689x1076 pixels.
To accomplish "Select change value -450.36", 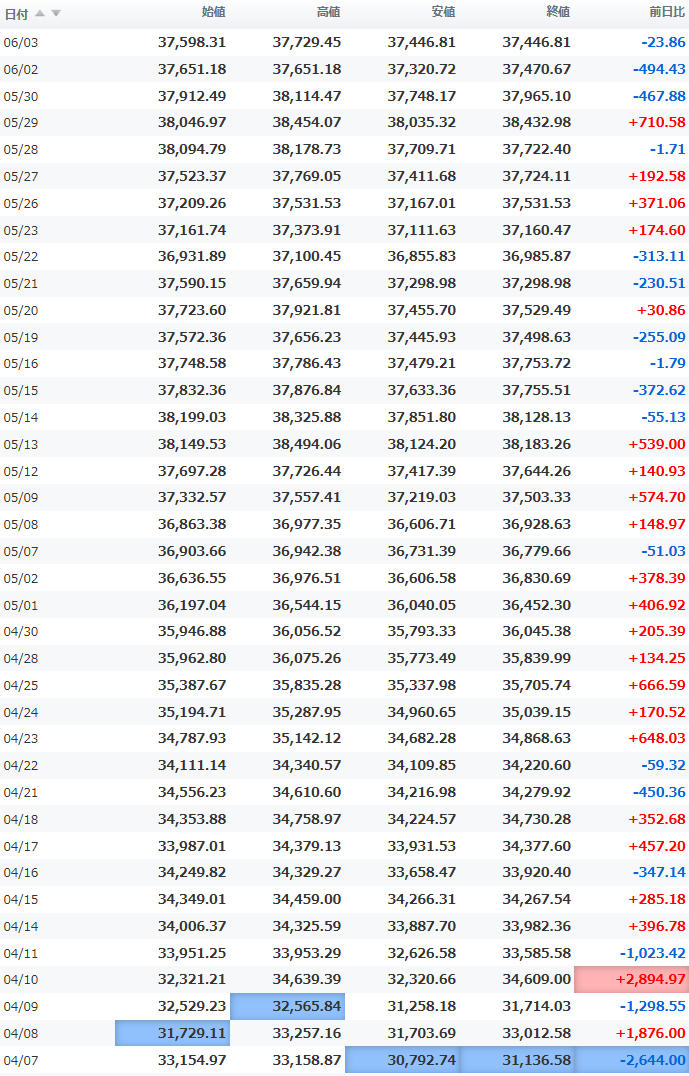I will click(x=659, y=792).
